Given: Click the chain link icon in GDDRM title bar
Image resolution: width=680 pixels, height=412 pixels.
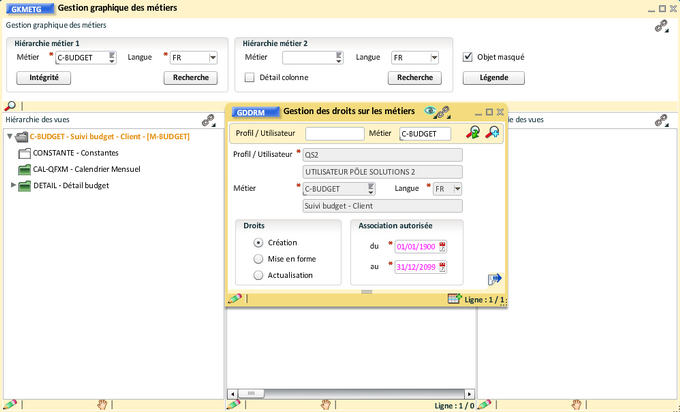Looking at the screenshot, I should [443, 112].
